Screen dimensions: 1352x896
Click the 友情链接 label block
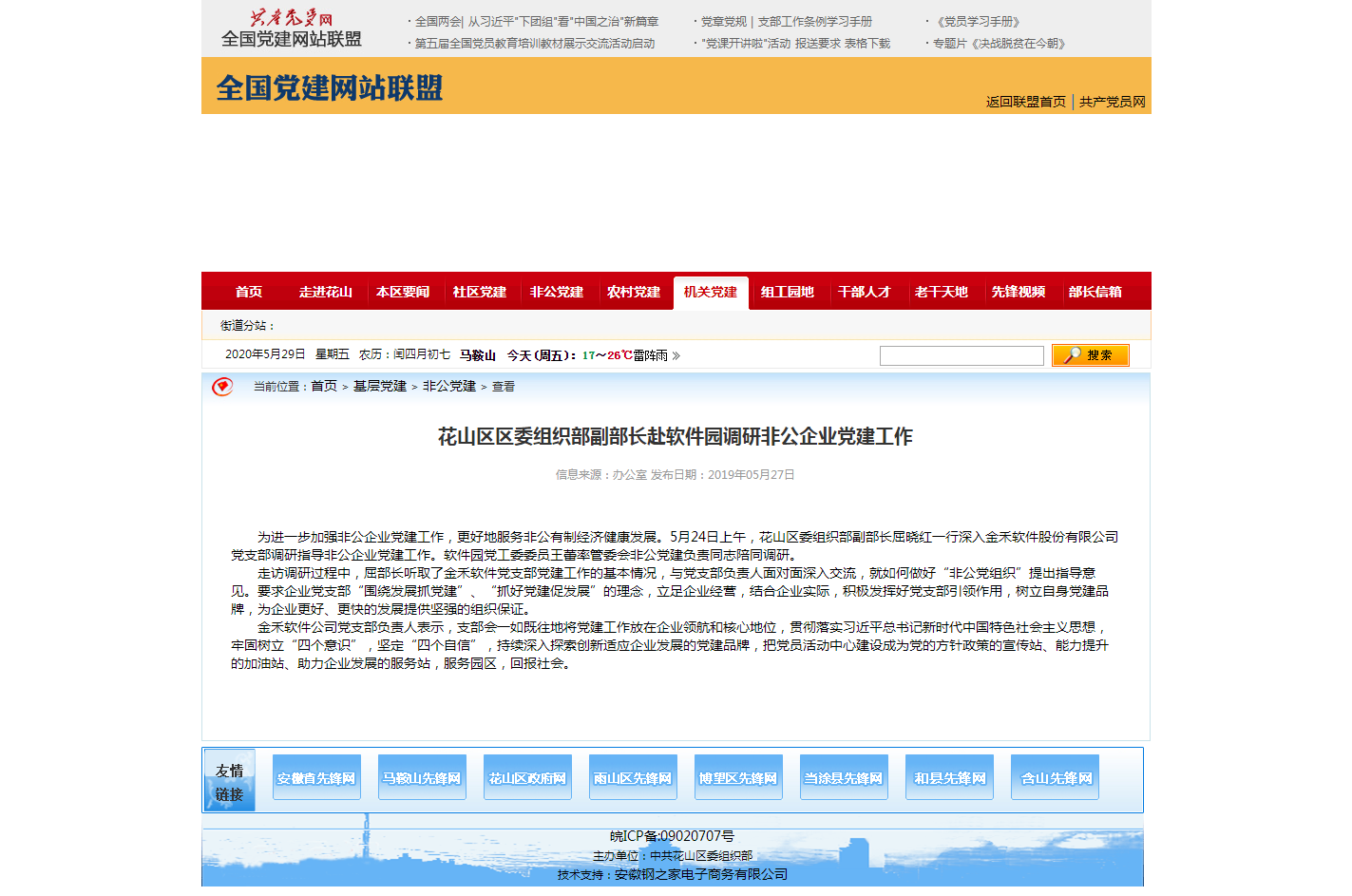tap(229, 782)
